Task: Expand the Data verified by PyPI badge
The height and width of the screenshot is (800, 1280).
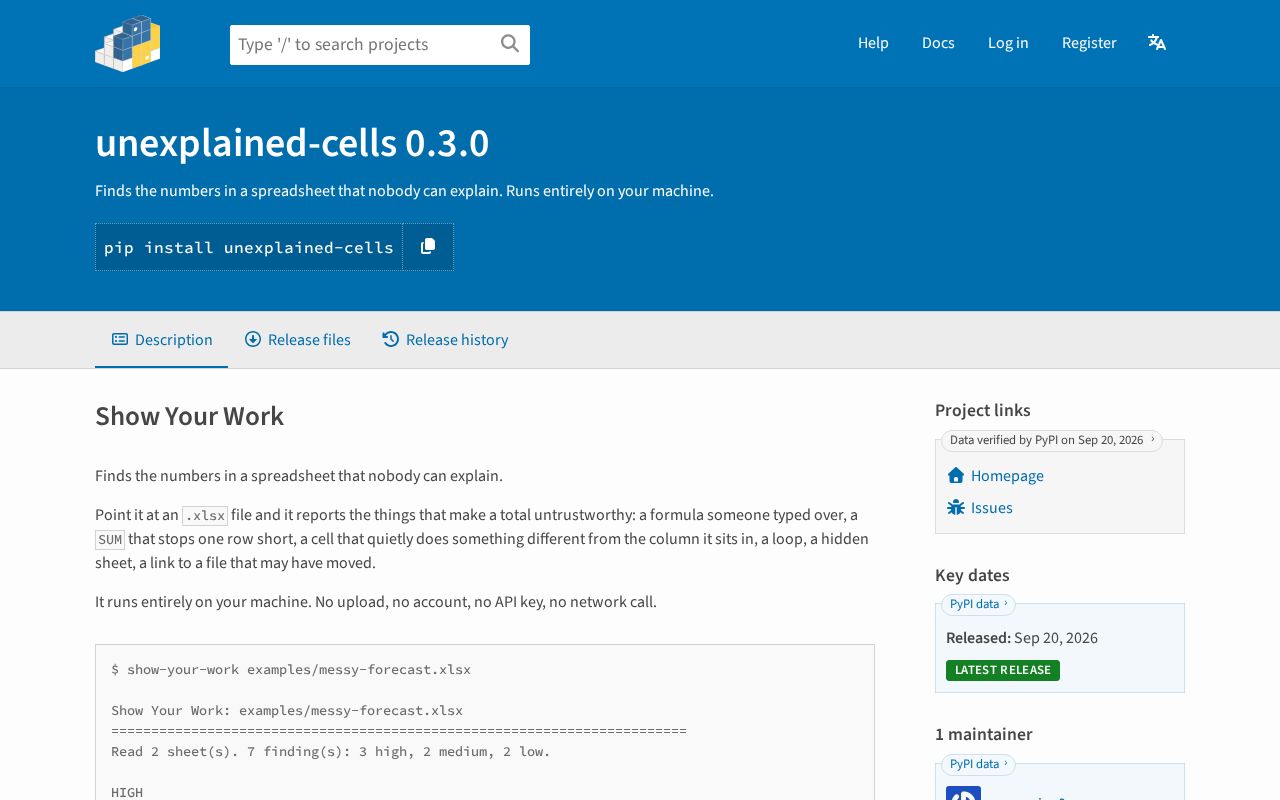Action: (1052, 440)
